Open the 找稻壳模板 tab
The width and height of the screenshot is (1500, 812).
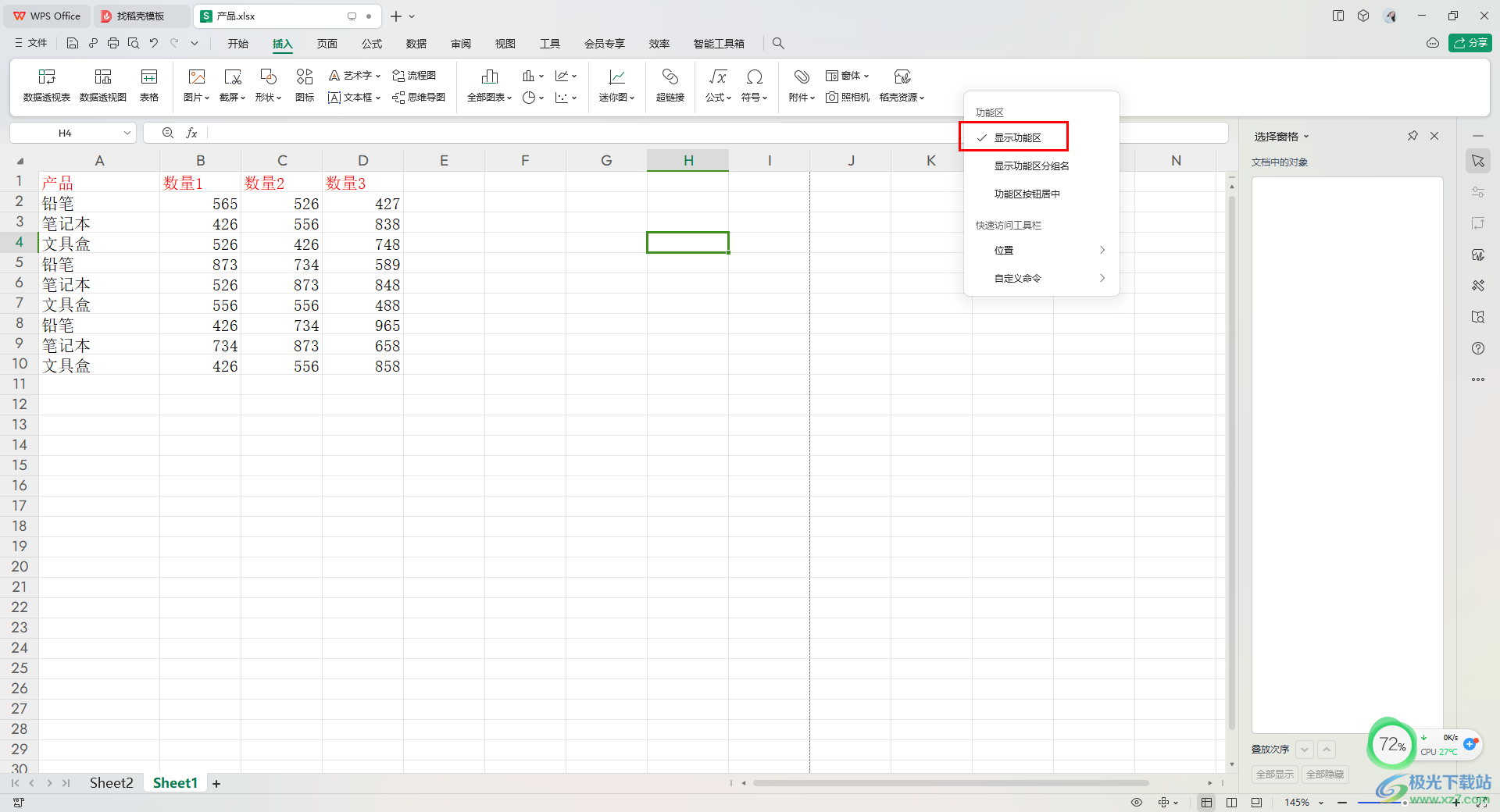(141, 16)
